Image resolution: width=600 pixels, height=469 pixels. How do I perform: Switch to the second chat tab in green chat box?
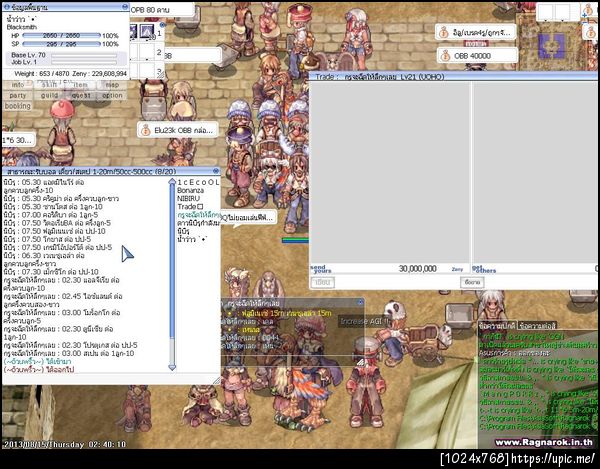pyautogui.click(x=536, y=326)
